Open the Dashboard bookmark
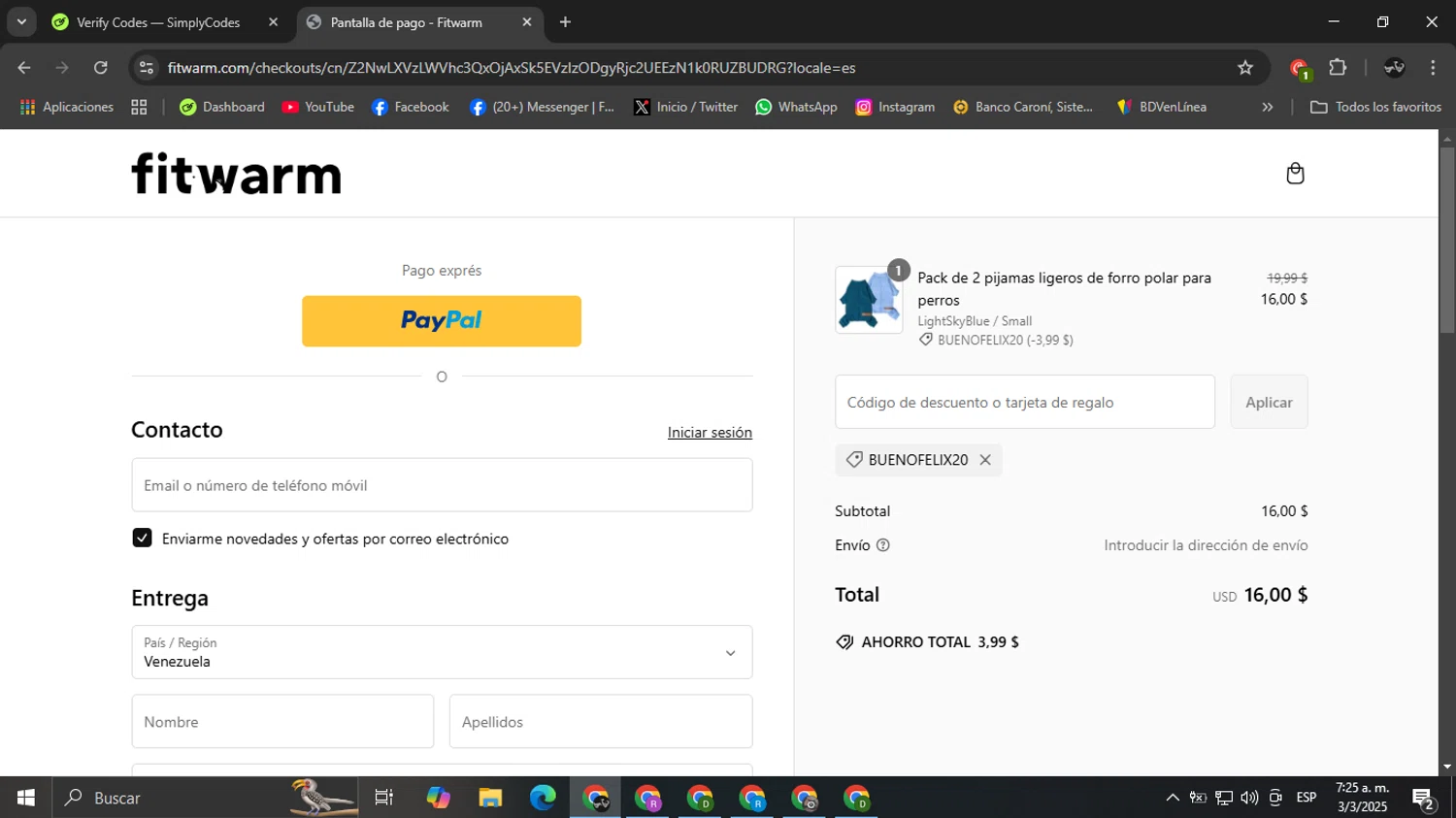 click(x=221, y=107)
